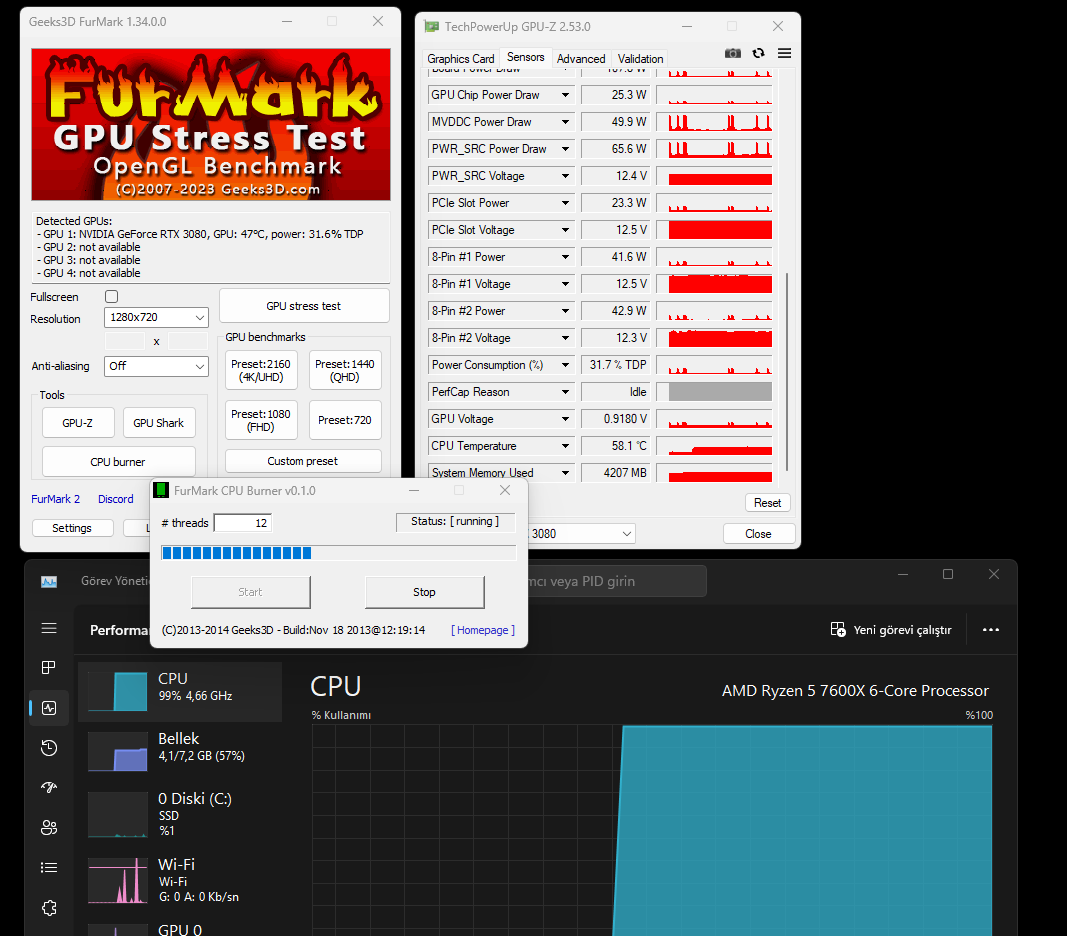This screenshot has width=1067, height=936.
Task: Open the CPU Burner Homepage link
Action: [483, 630]
